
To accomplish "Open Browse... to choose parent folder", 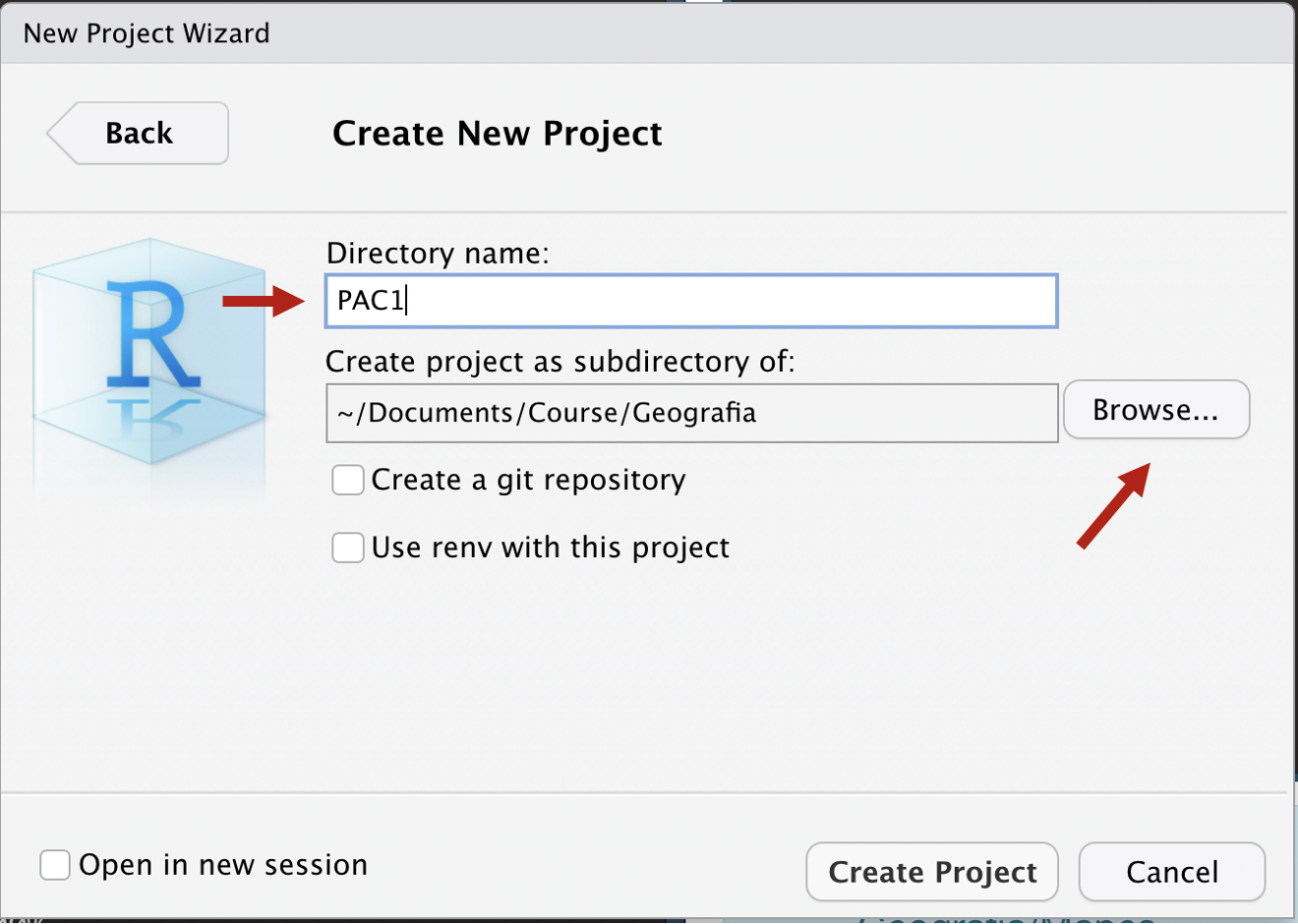I will [x=1156, y=410].
